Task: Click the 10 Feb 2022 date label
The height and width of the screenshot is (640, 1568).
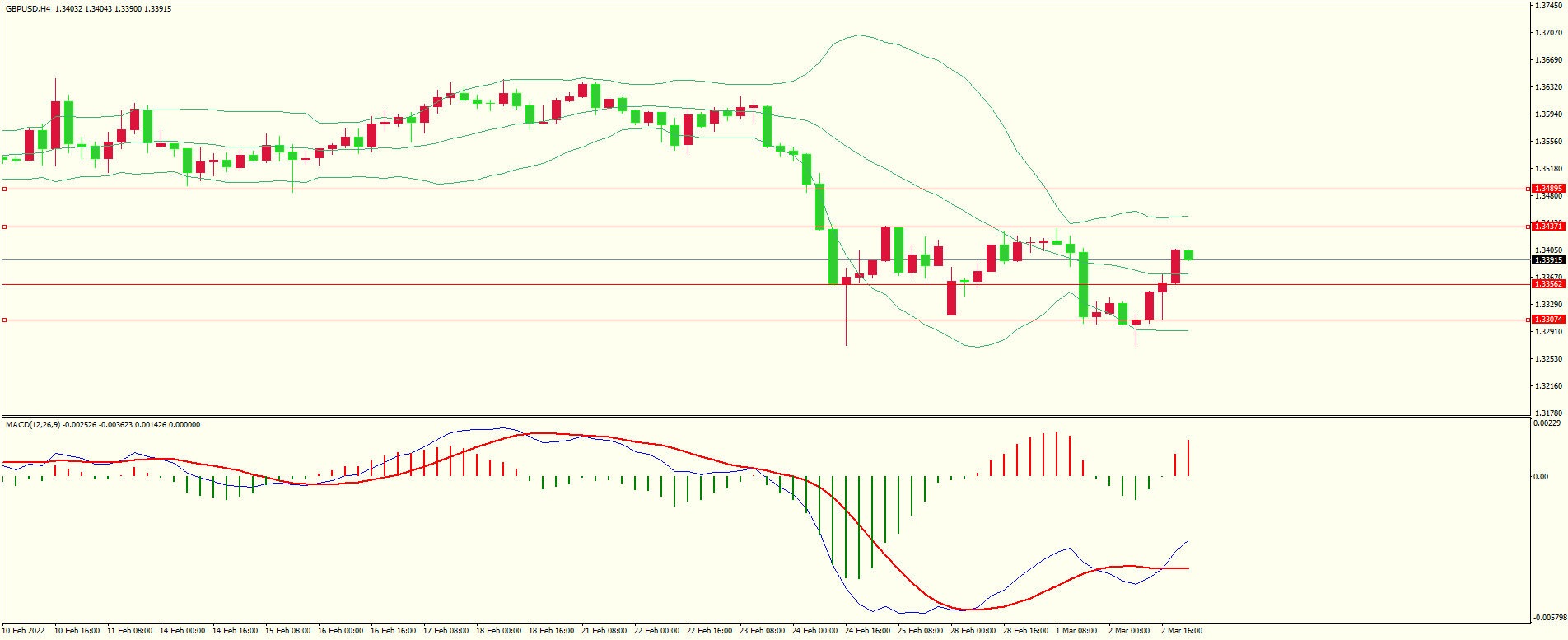Action: click(24, 631)
